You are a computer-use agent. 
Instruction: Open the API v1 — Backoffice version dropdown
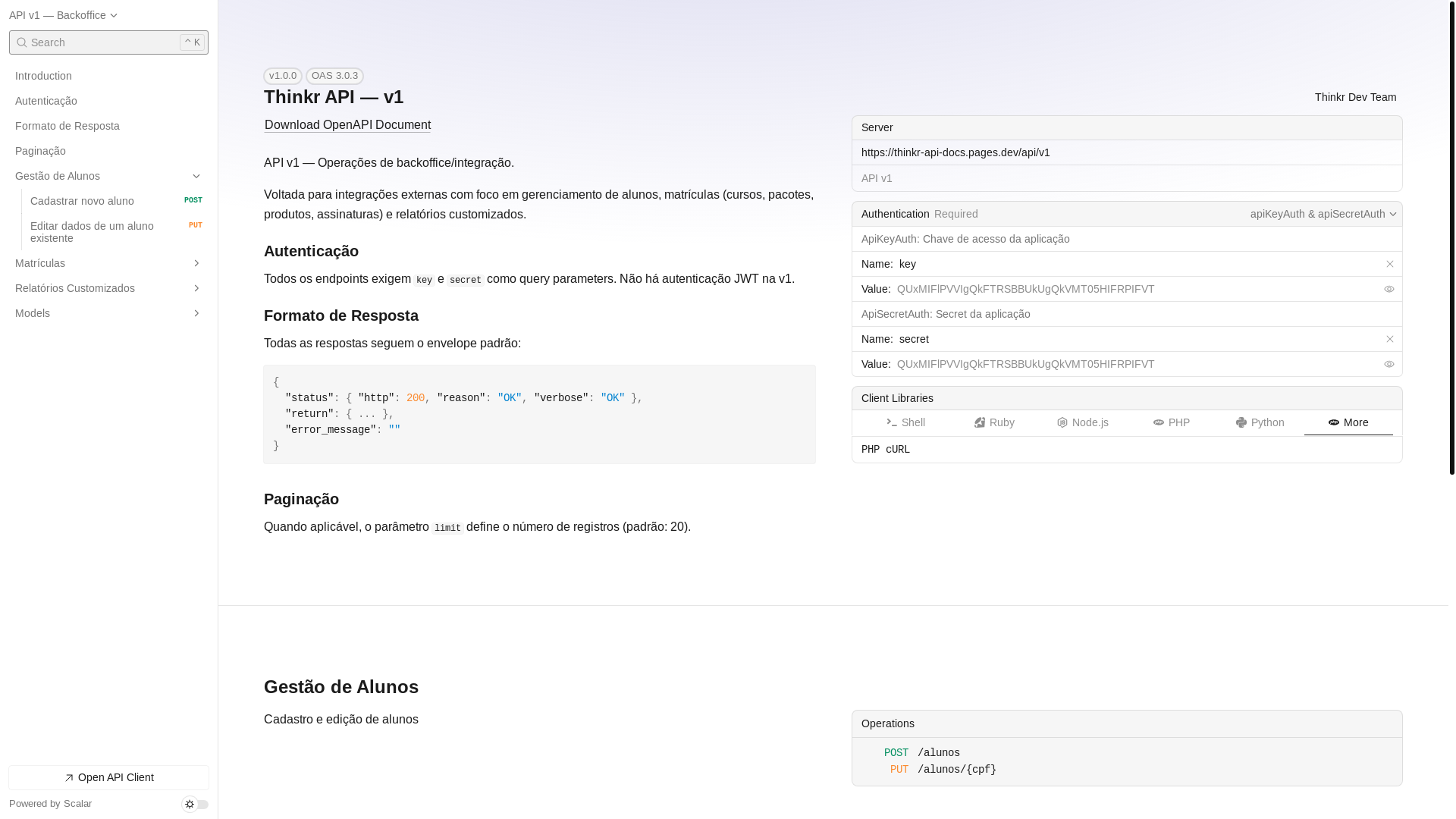point(63,15)
